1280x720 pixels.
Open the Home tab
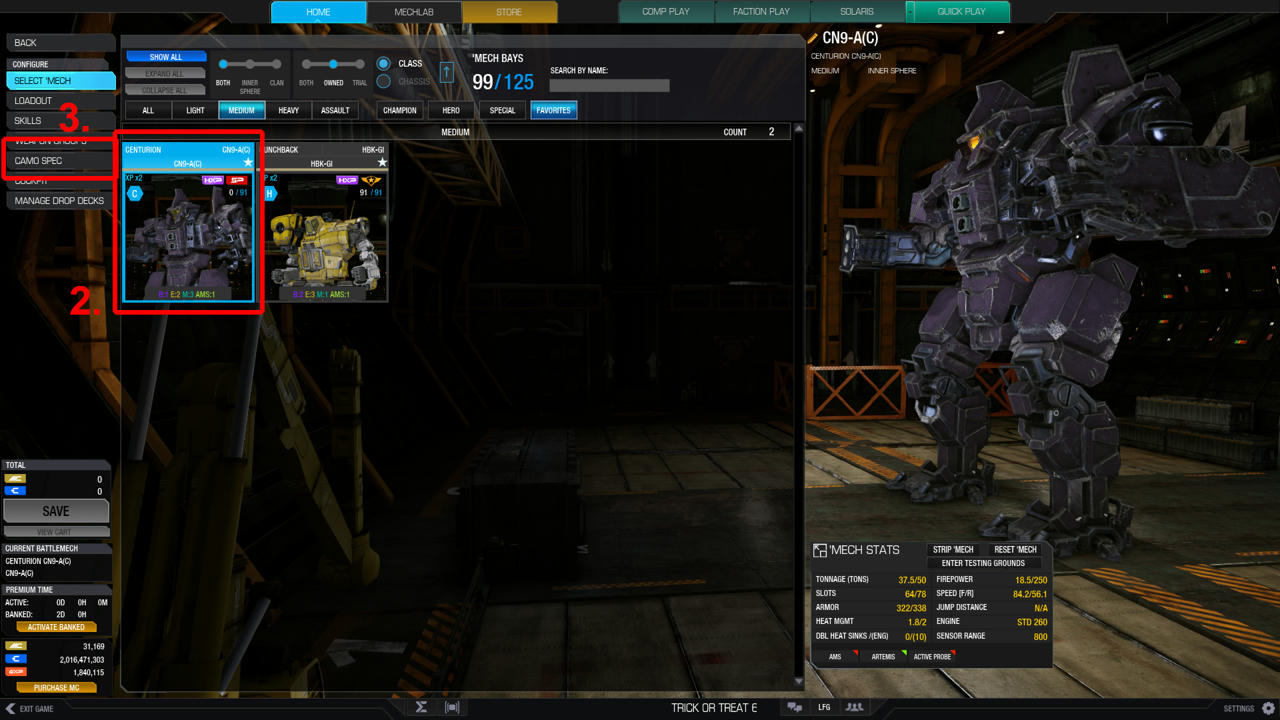(318, 12)
